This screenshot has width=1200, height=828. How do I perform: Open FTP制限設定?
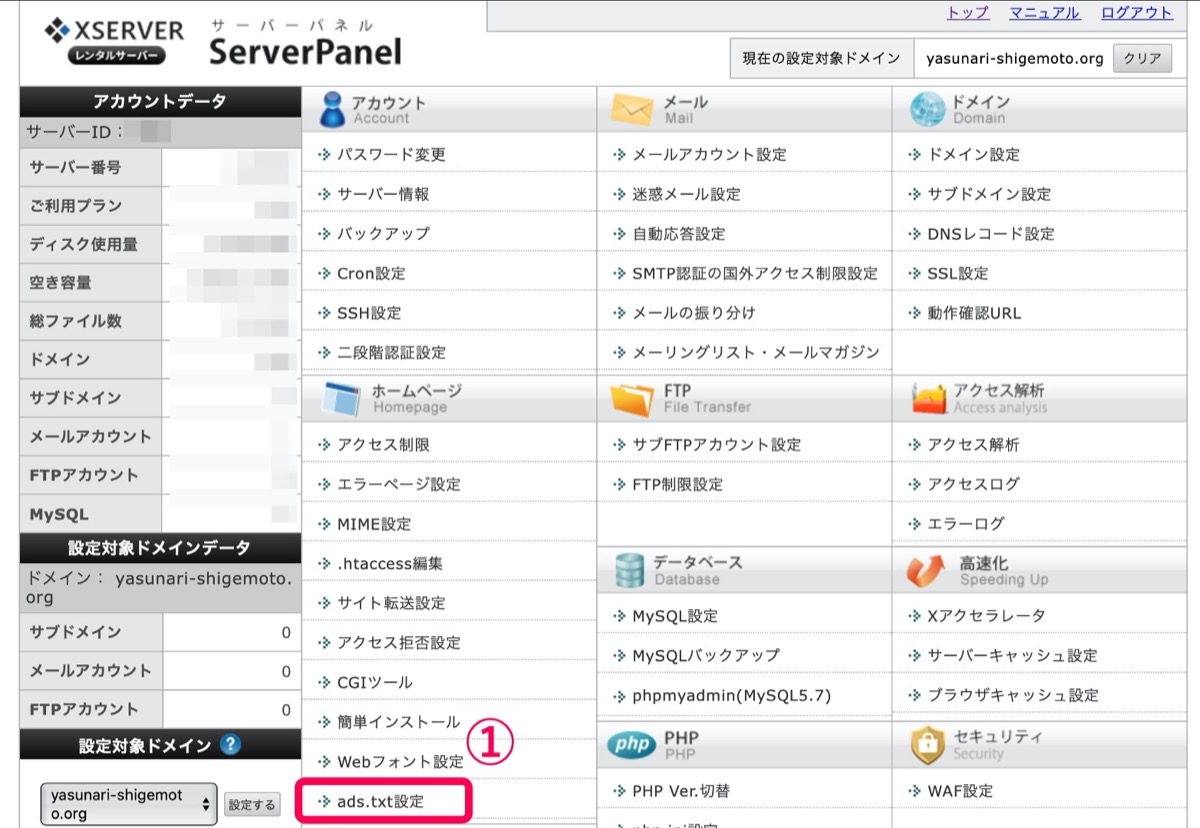(x=677, y=484)
